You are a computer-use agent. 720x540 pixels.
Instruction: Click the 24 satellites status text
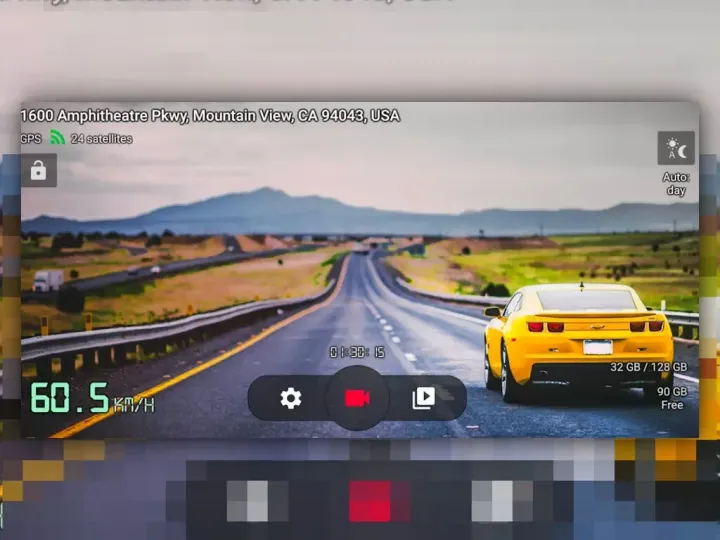coord(101,139)
